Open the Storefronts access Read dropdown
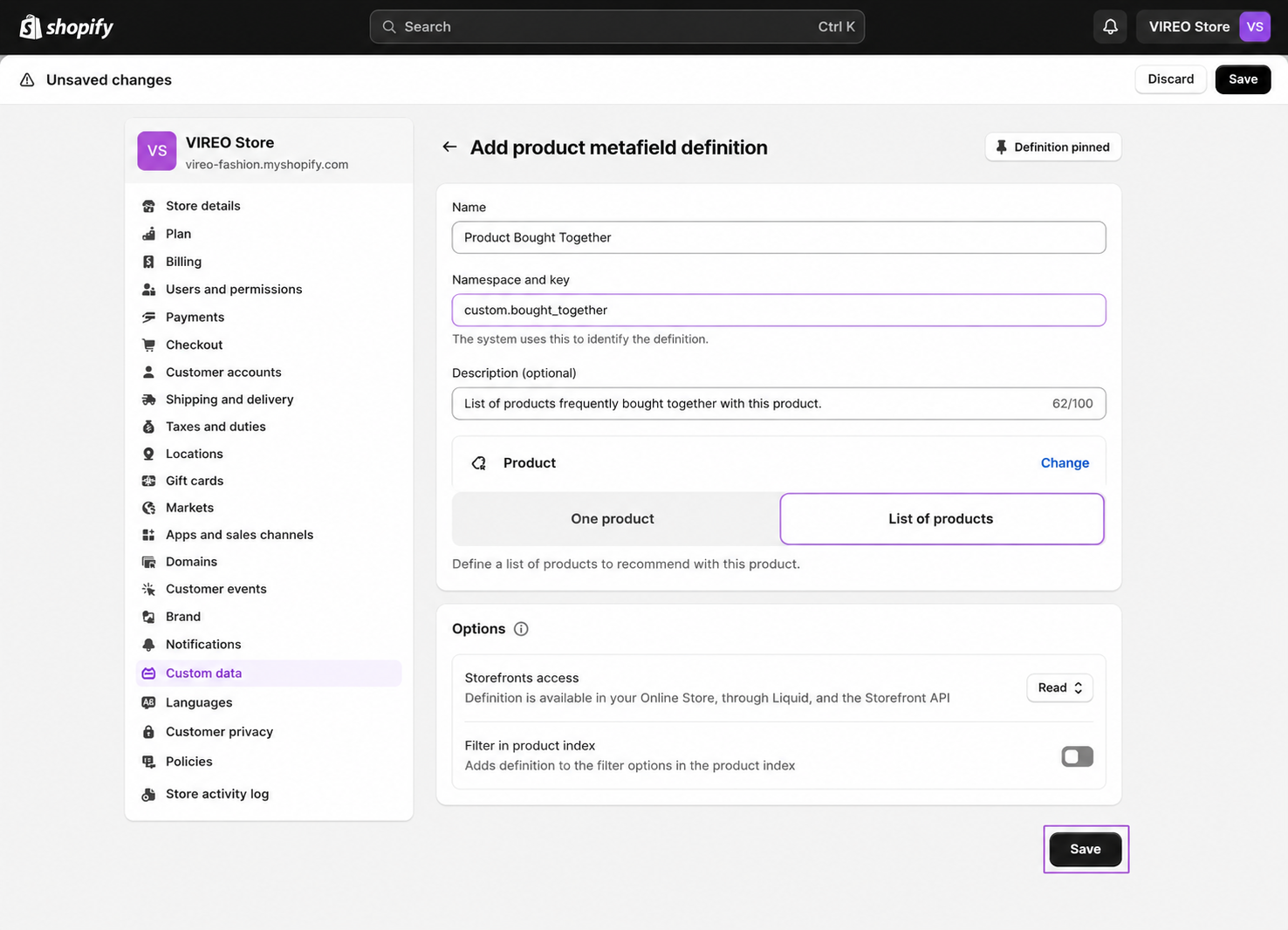 coord(1059,687)
